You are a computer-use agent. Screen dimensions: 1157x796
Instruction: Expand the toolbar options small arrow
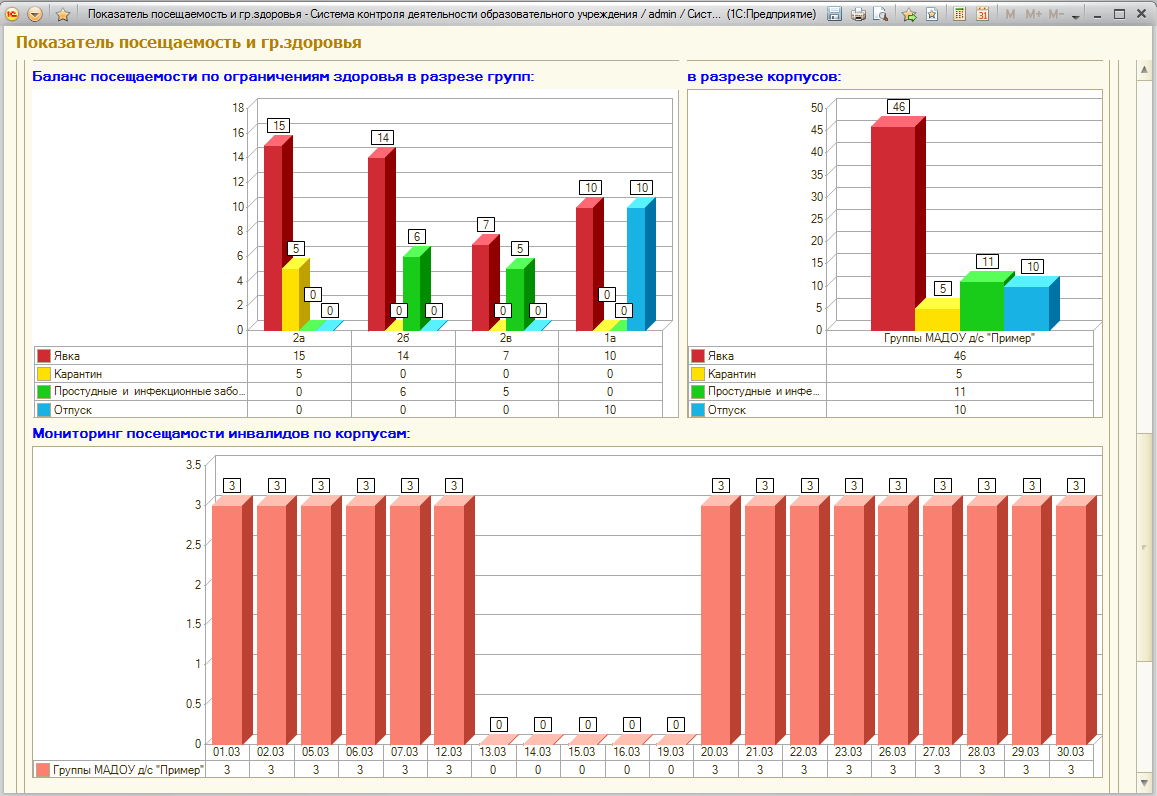pyautogui.click(x=1075, y=16)
